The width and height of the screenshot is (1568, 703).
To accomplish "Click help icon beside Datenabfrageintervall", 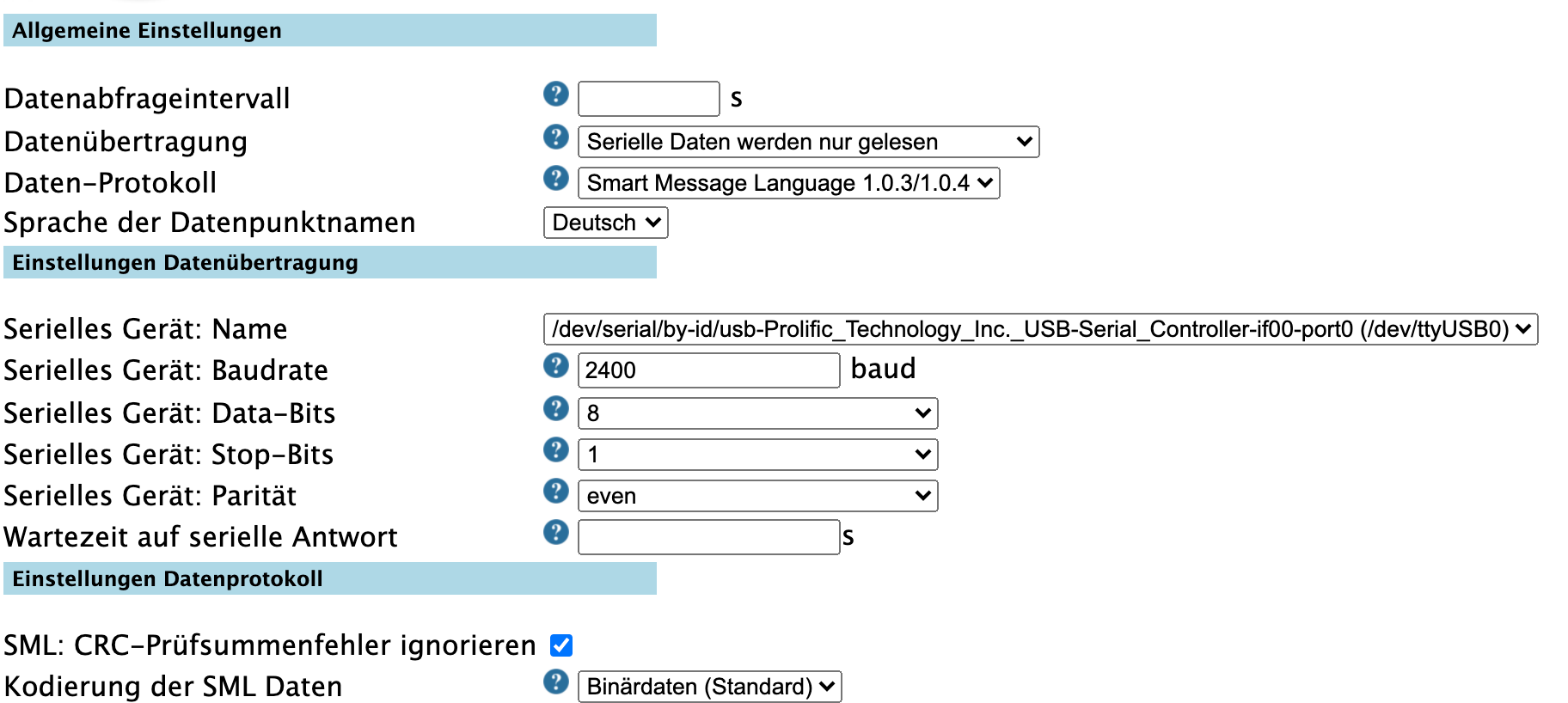I will point(556,94).
